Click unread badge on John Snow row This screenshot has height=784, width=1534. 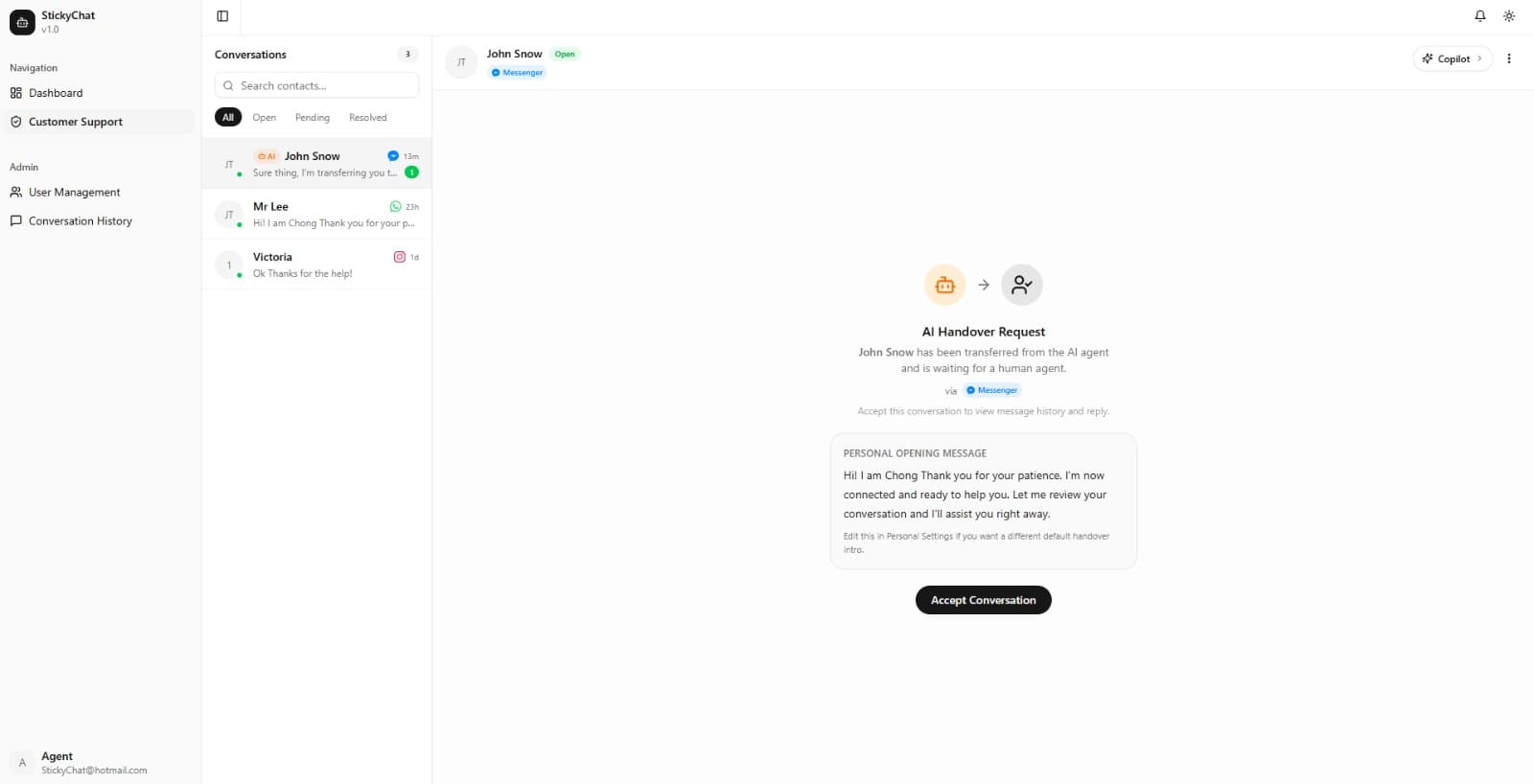click(411, 173)
